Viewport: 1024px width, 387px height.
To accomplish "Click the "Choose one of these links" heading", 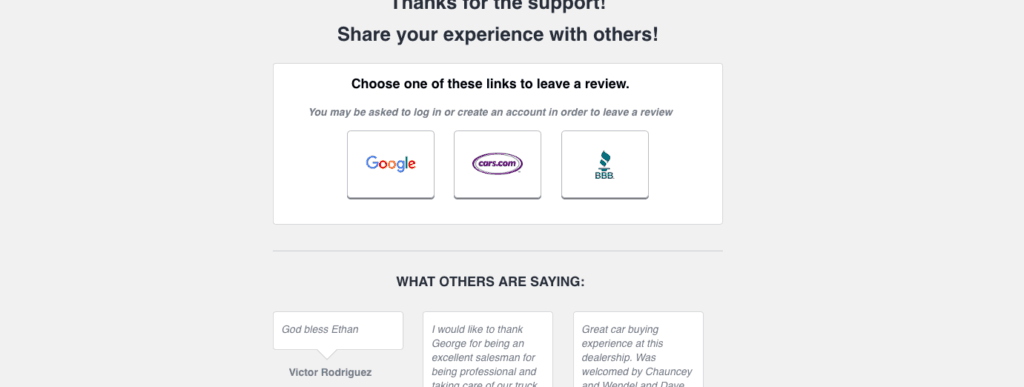I will pos(490,84).
